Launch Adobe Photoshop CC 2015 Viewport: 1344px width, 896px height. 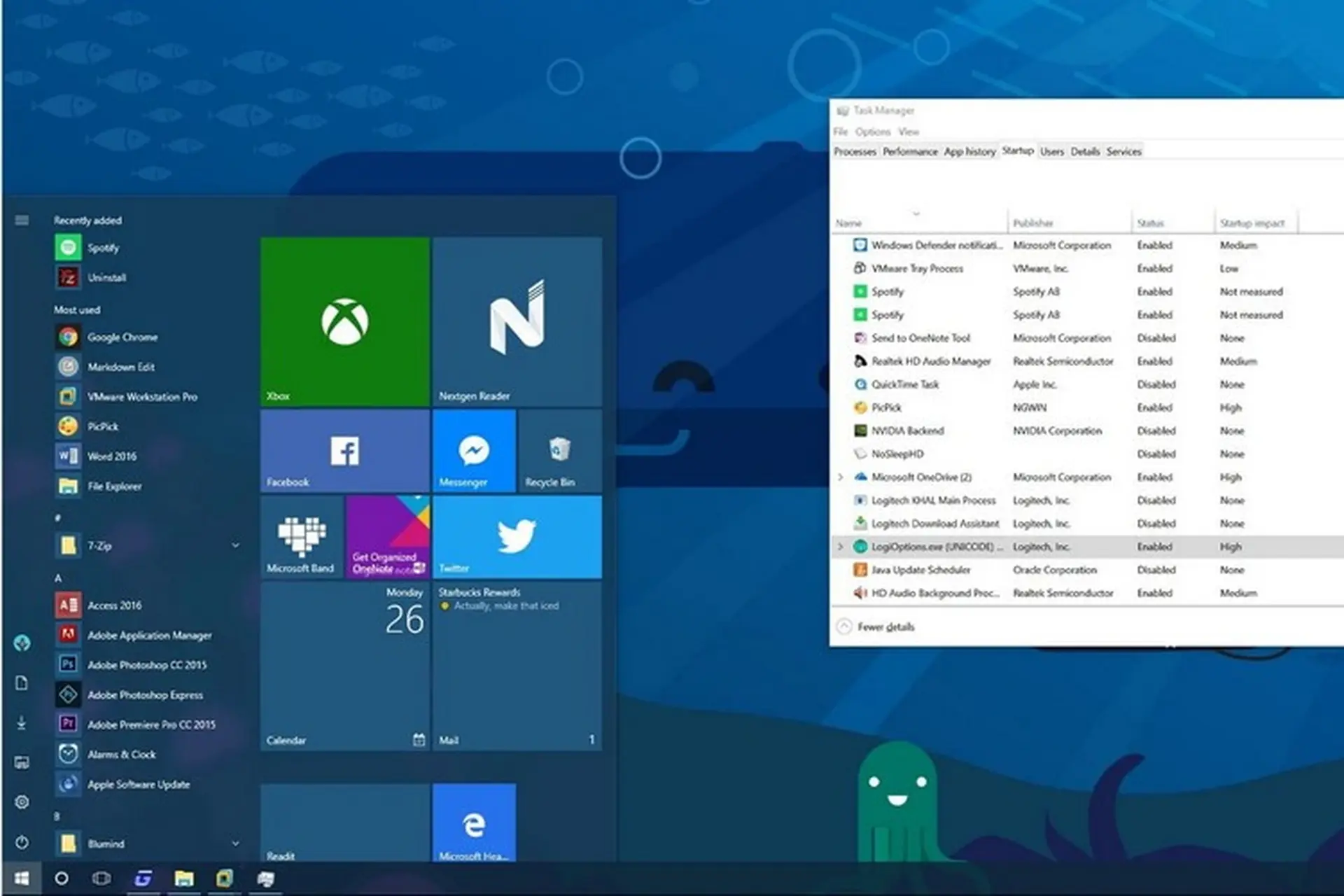coord(148,665)
